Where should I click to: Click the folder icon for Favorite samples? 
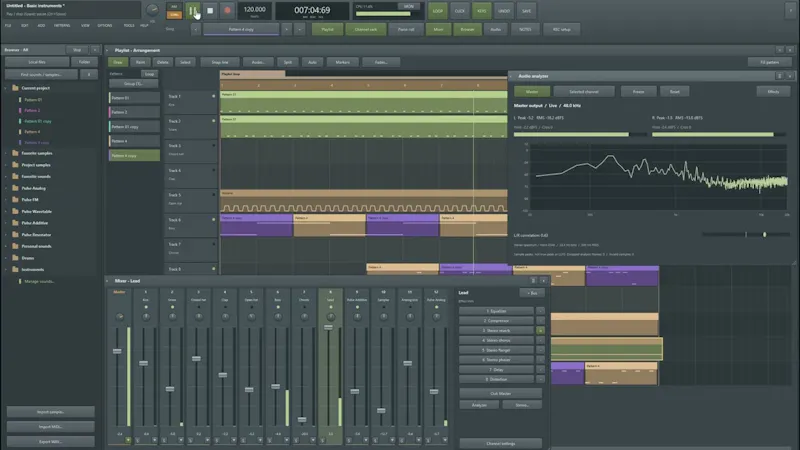click(15, 153)
